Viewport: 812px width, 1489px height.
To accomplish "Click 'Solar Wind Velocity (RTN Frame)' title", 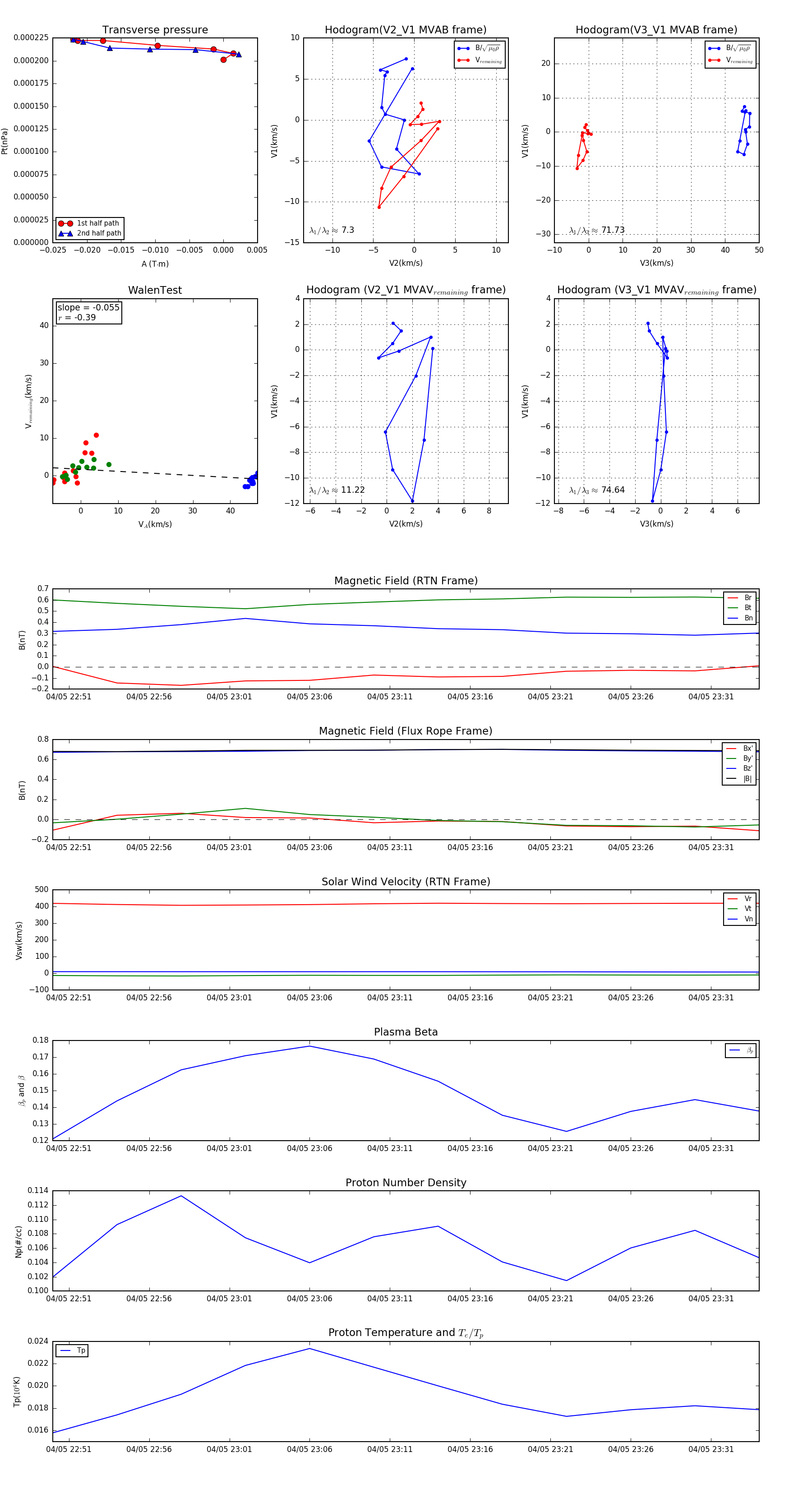I will [x=406, y=882].
